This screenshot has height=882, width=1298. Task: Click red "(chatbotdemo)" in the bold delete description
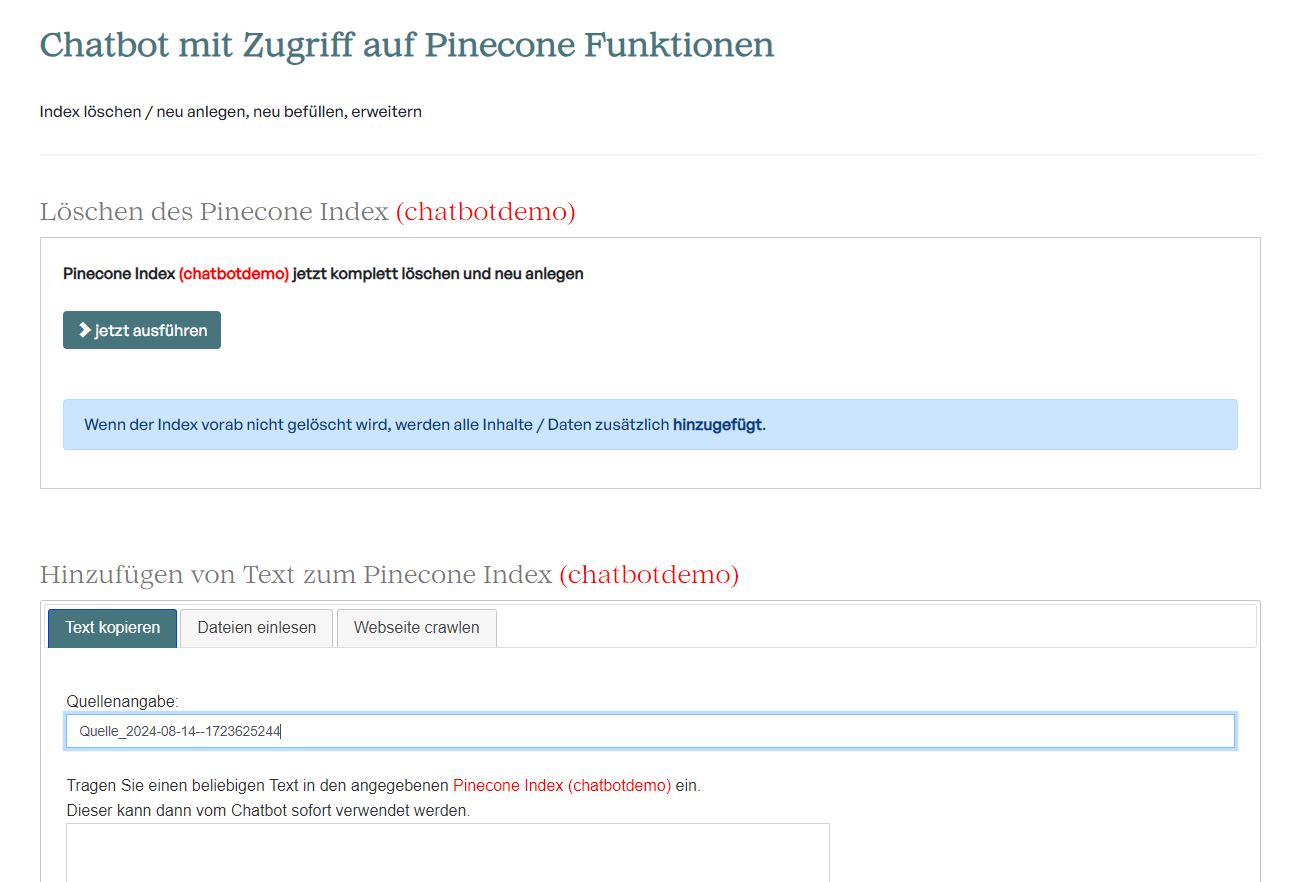(x=233, y=274)
